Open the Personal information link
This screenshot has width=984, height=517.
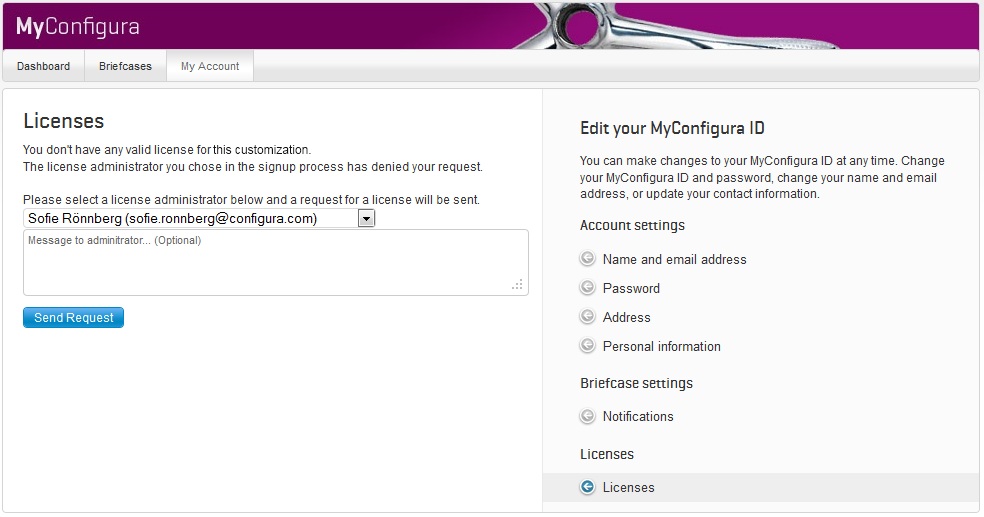coord(661,346)
